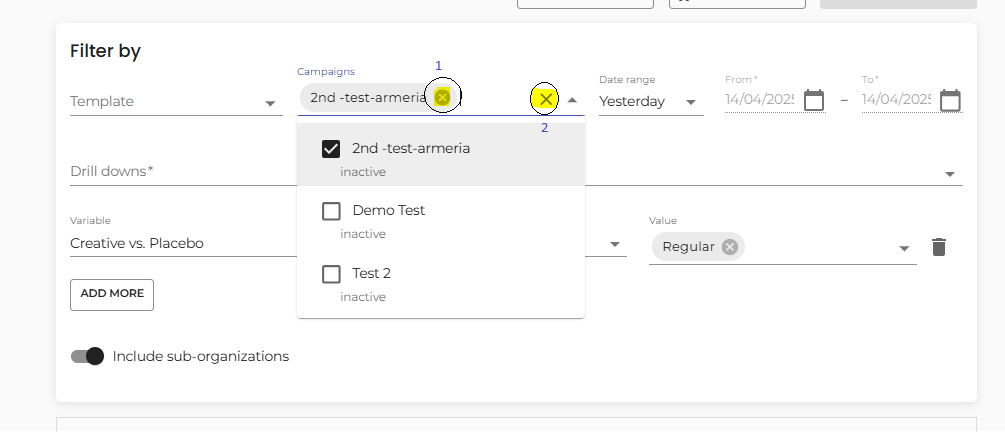Image resolution: width=1005 pixels, height=437 pixels.
Task: Expand the Template dropdown
Action: coord(270,103)
